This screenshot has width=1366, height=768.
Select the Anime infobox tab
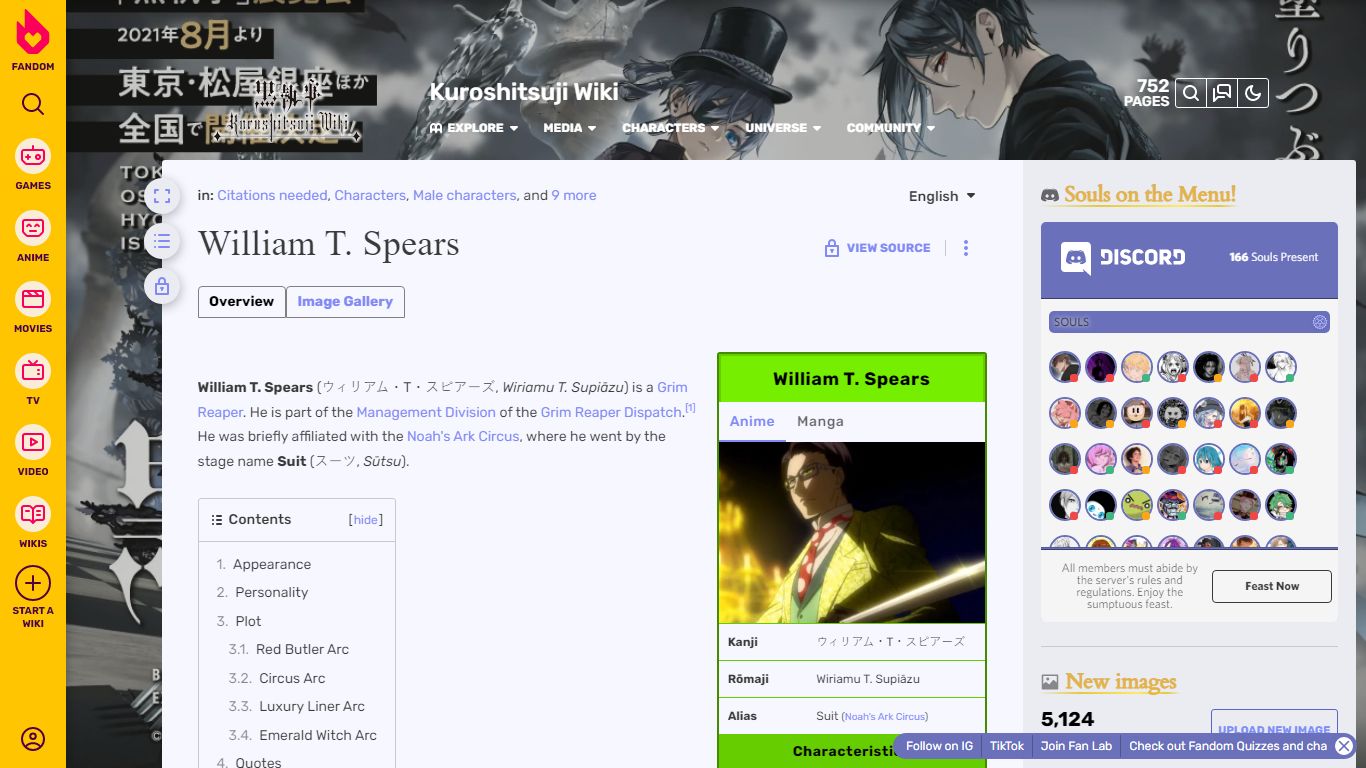752,422
